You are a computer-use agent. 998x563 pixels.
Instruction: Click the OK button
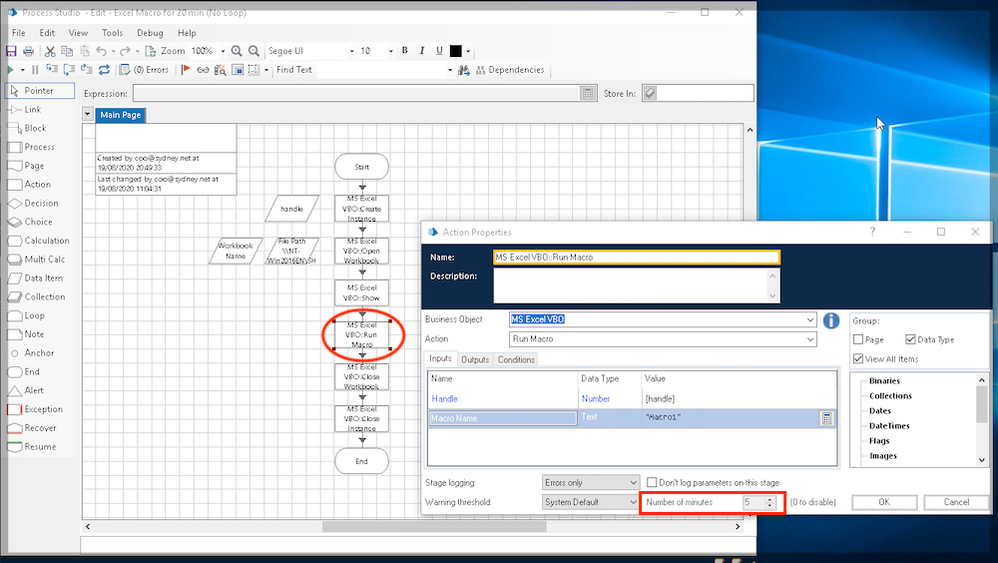click(884, 502)
